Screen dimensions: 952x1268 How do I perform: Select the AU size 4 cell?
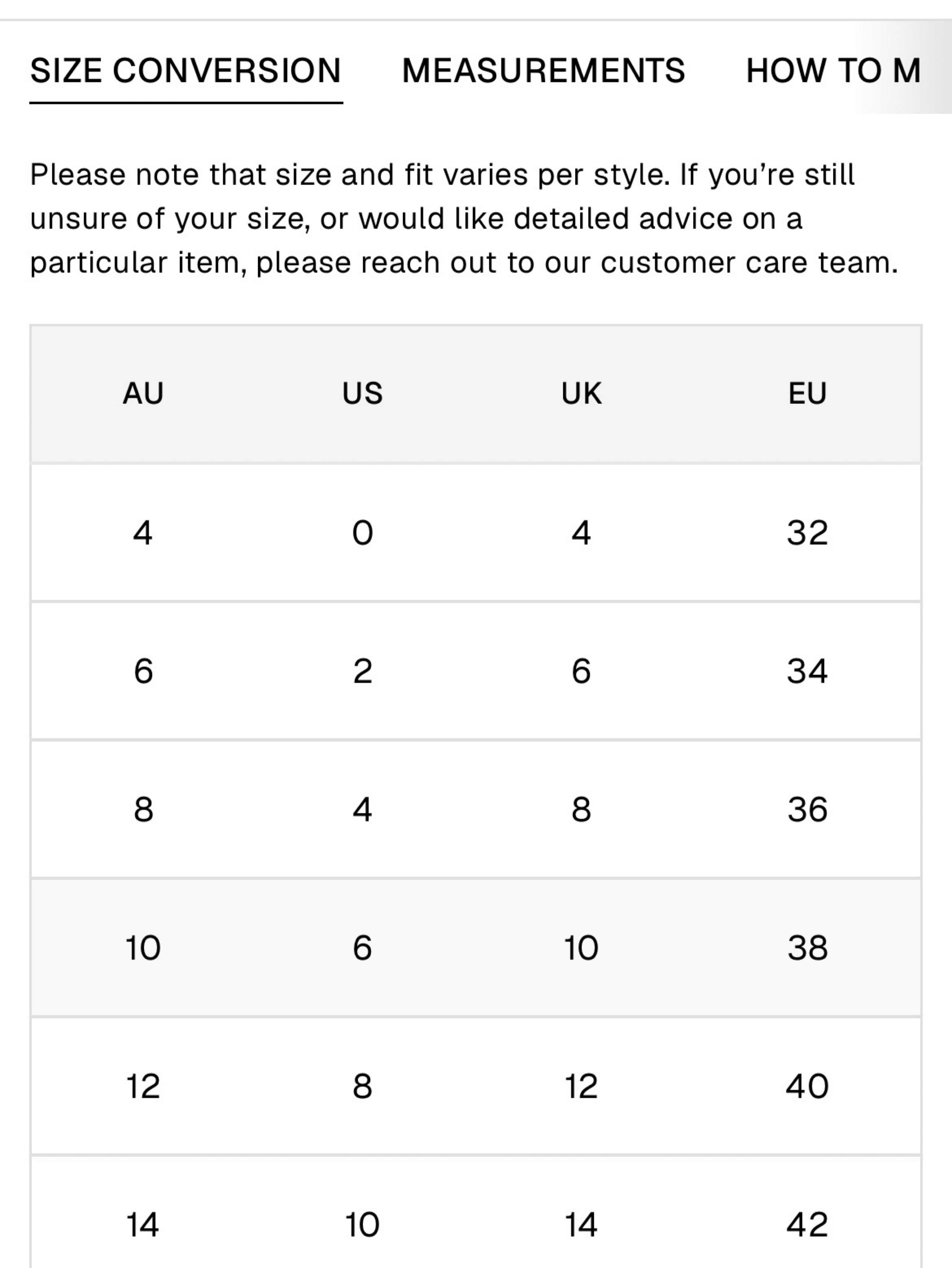pos(143,533)
